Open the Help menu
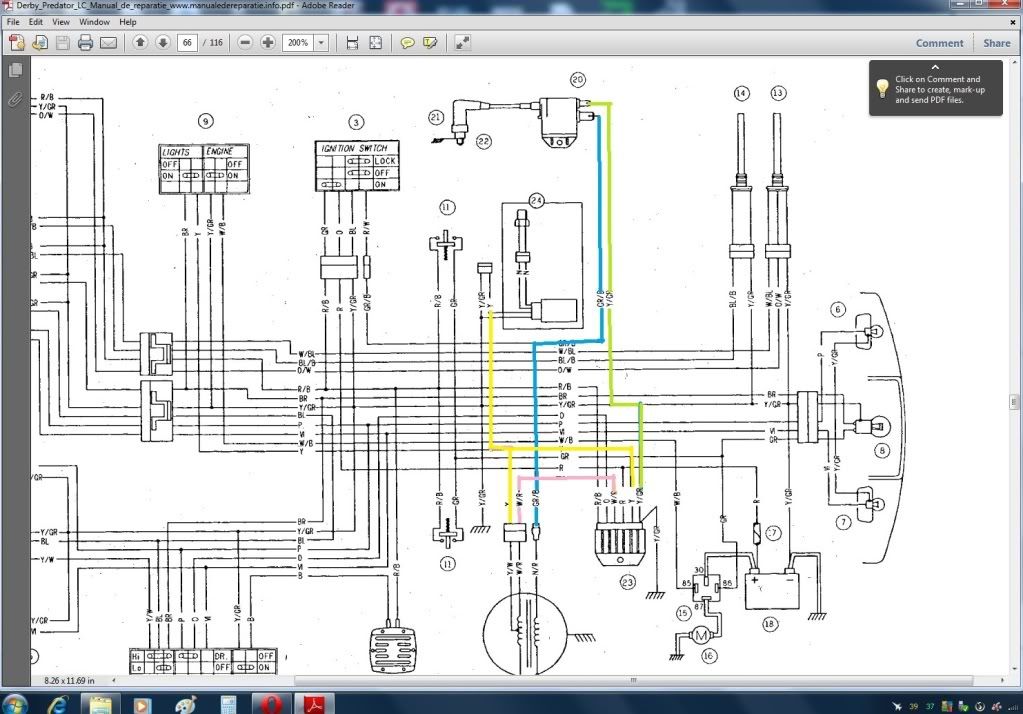The width and height of the screenshot is (1023, 714). [x=128, y=22]
